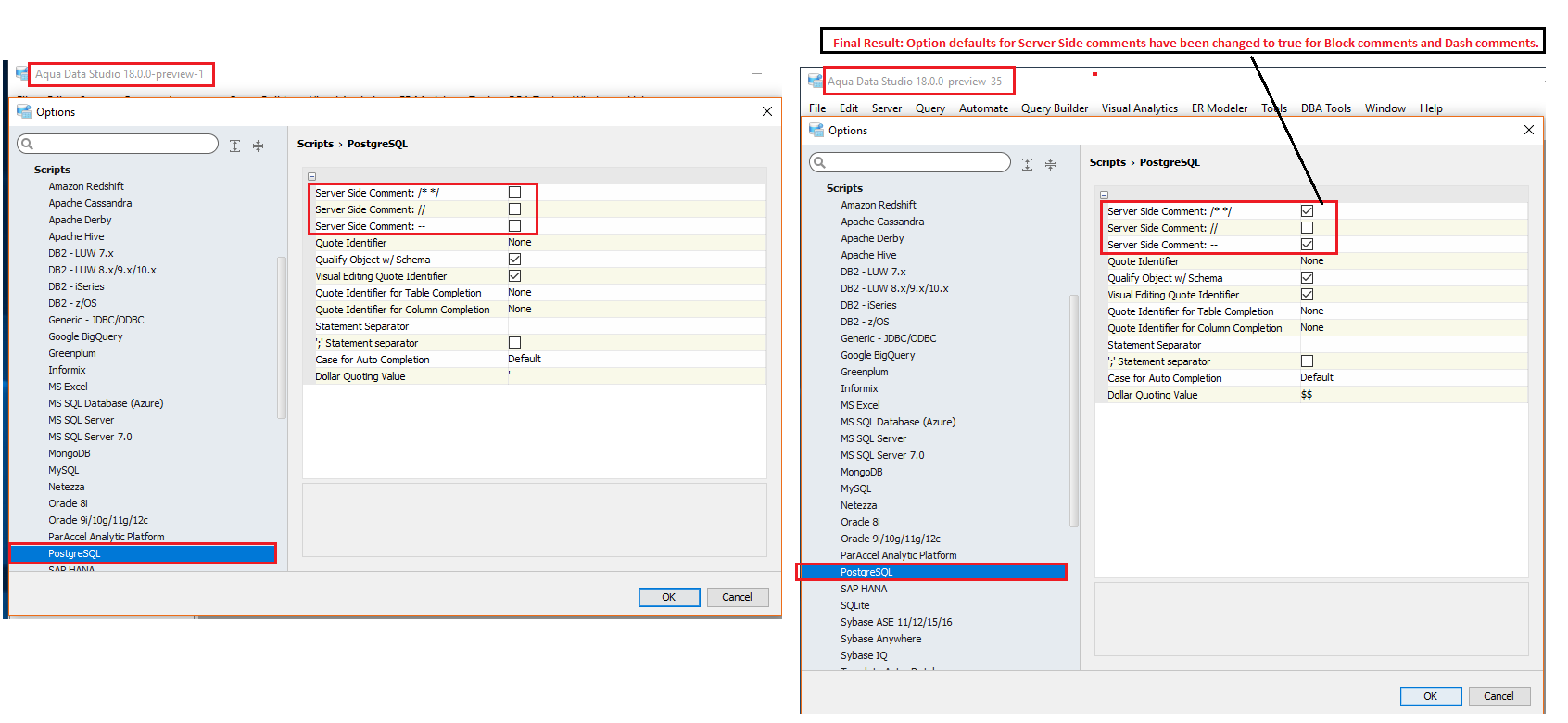
Task: Uncheck Qualify Object w/ Schema in preview-35 dialog
Action: (x=1307, y=278)
